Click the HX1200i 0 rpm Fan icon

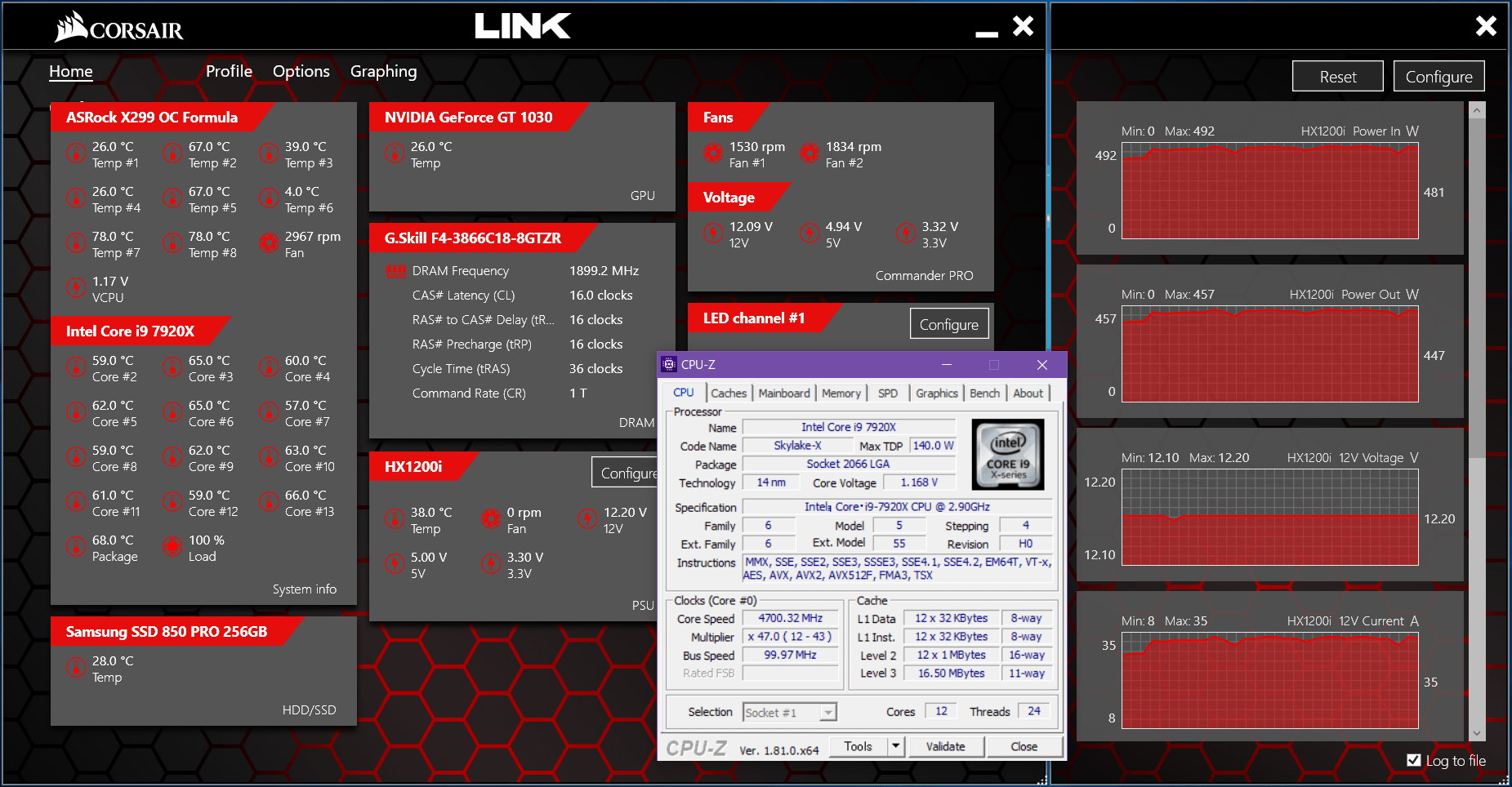coord(491,518)
